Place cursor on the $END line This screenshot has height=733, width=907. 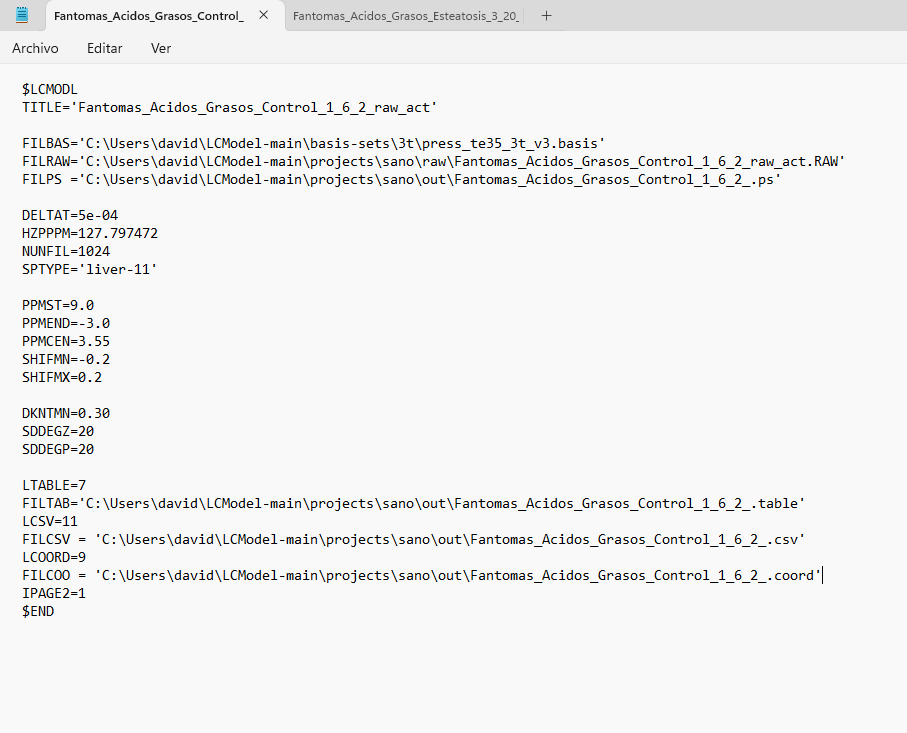(x=38, y=611)
